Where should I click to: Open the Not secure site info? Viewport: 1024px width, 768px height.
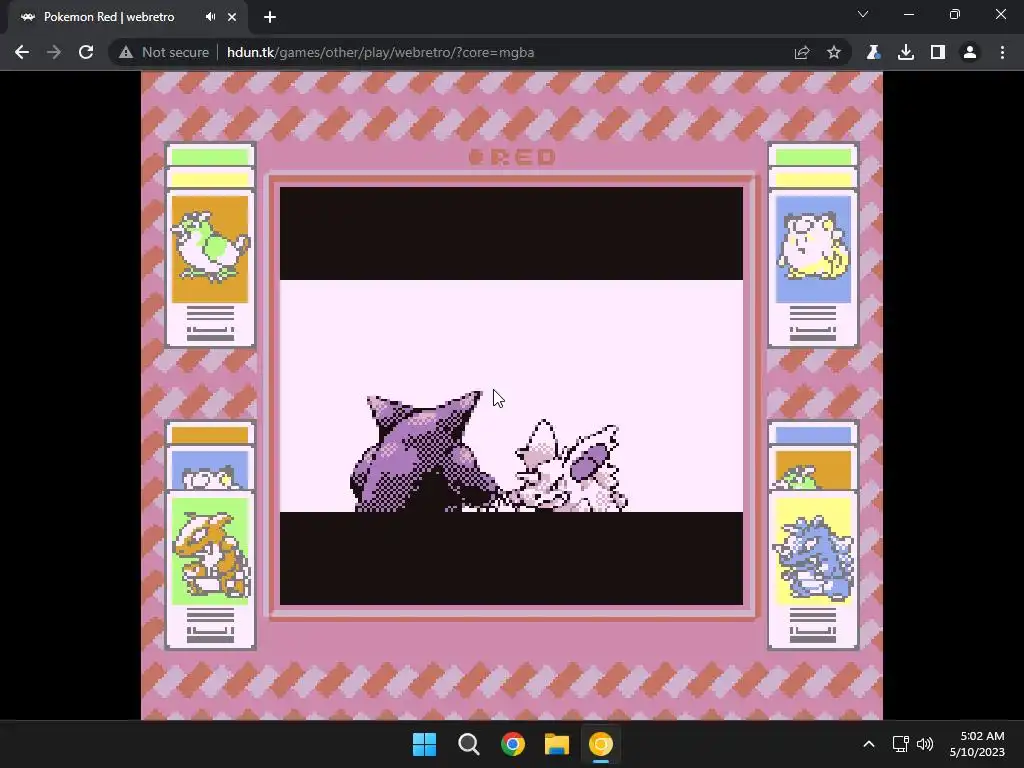click(164, 52)
